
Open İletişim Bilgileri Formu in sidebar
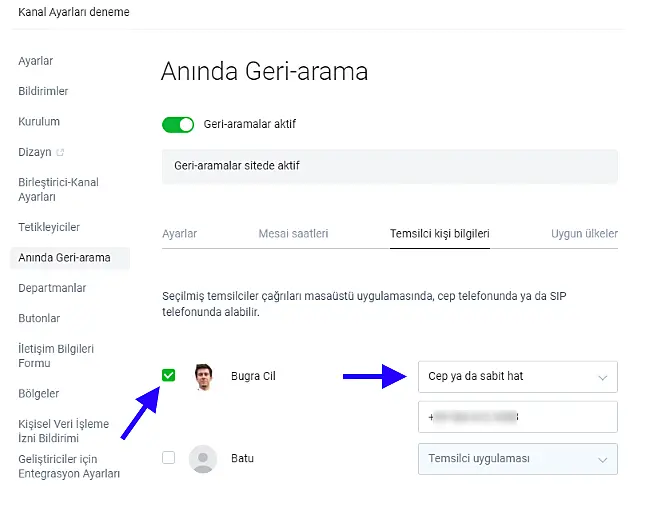[x=56, y=356]
